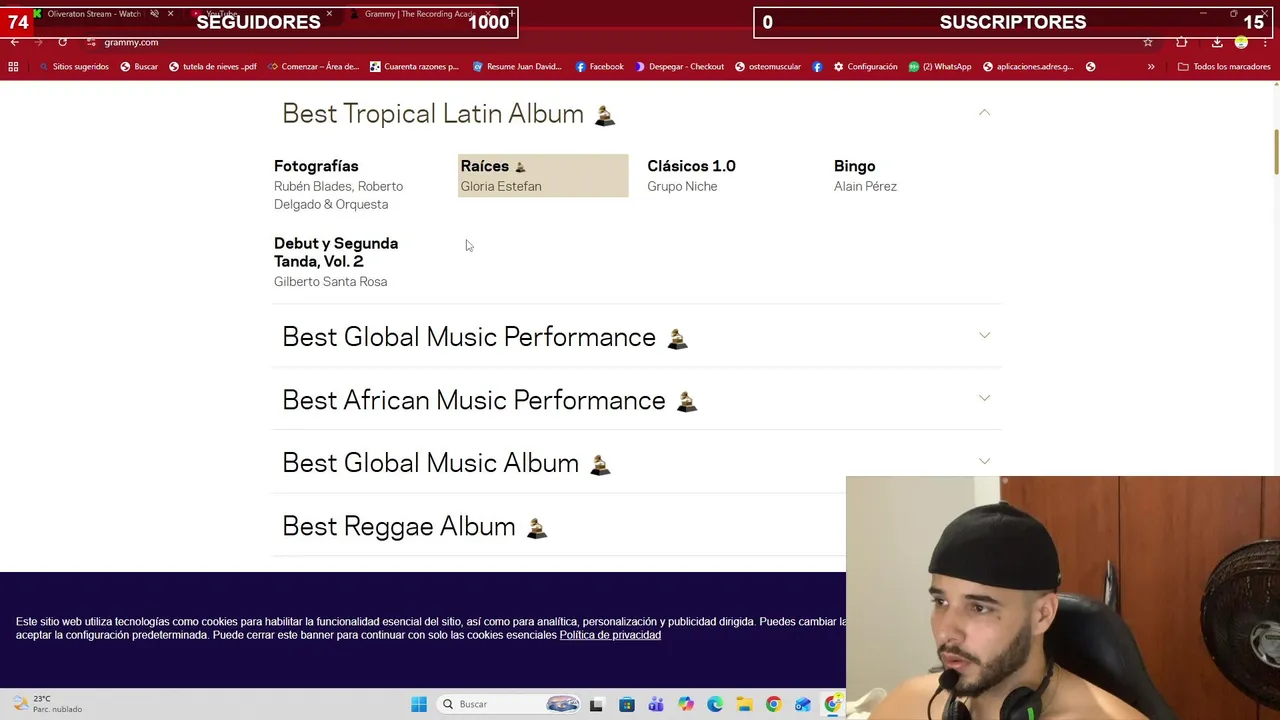This screenshot has width=1280, height=720.
Task: Open the Configuración bookmark
Action: [x=865, y=67]
